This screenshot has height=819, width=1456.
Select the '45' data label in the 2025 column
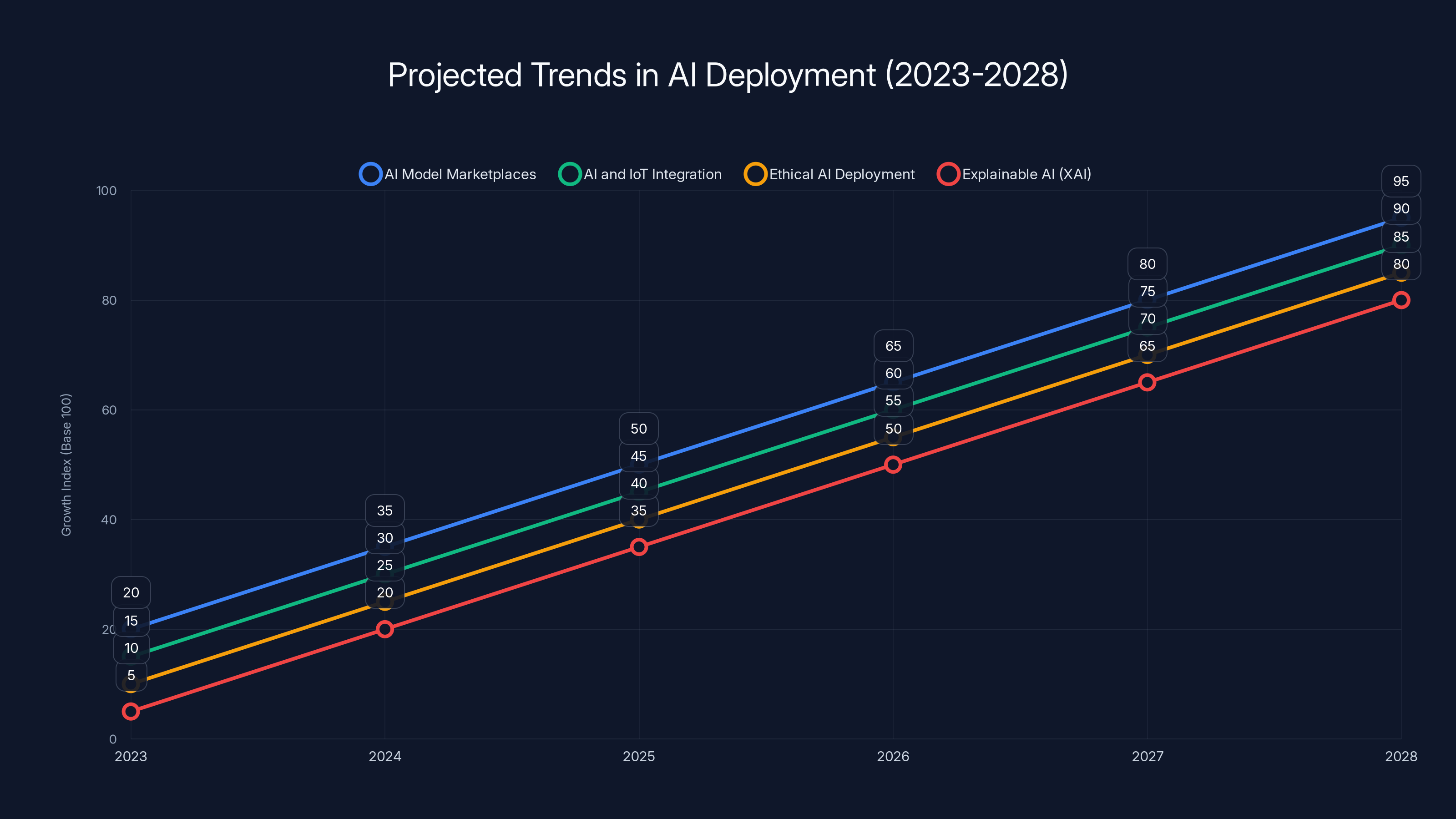pyautogui.click(x=639, y=456)
